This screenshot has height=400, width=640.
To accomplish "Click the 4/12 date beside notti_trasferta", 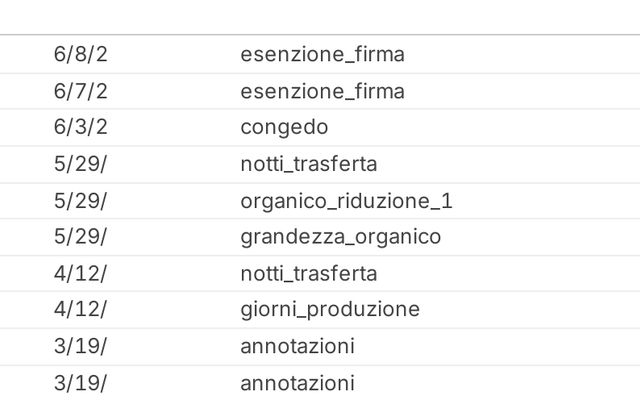I will click(80, 273).
